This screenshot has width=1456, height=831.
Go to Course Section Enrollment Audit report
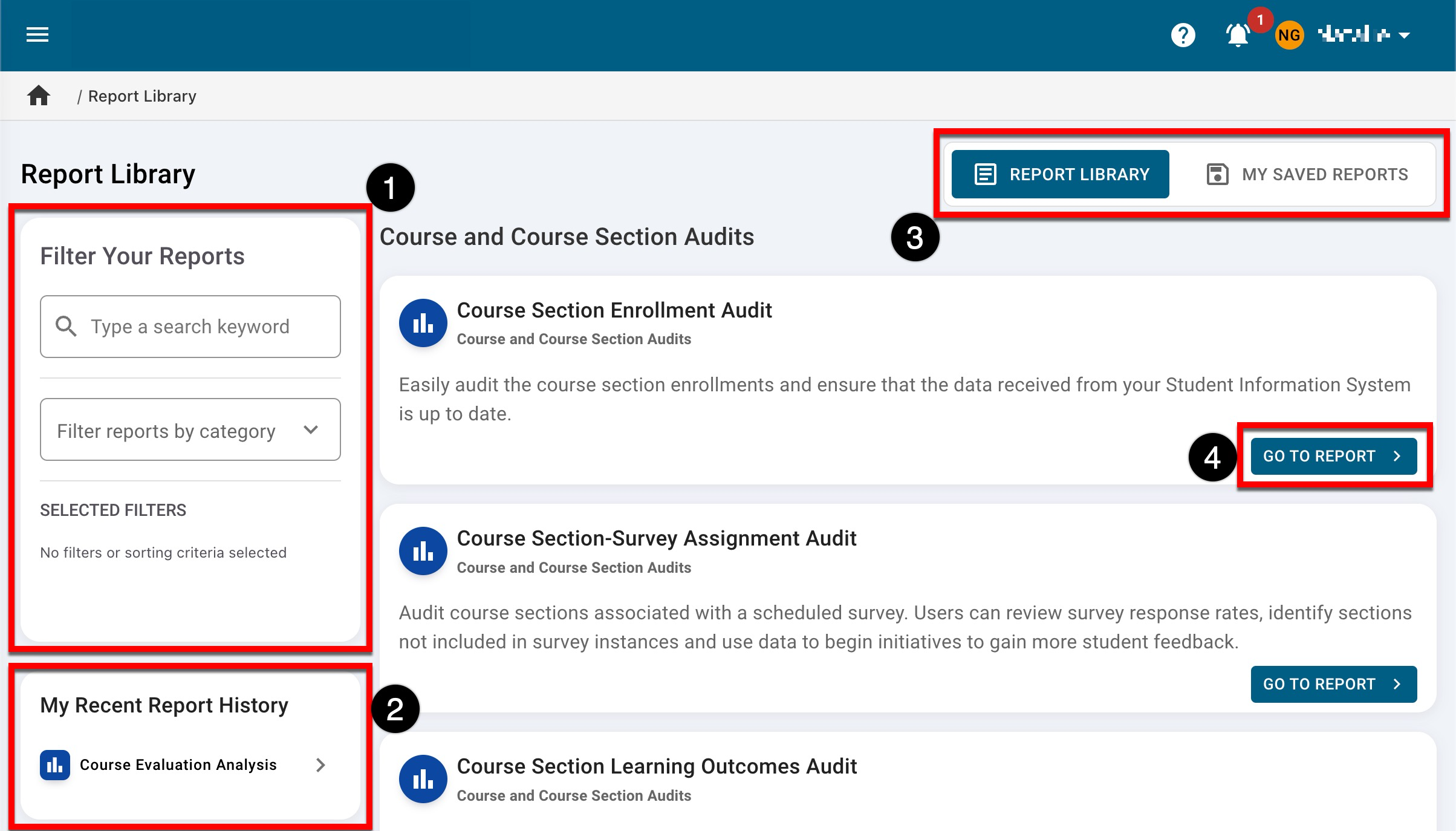pos(1333,456)
